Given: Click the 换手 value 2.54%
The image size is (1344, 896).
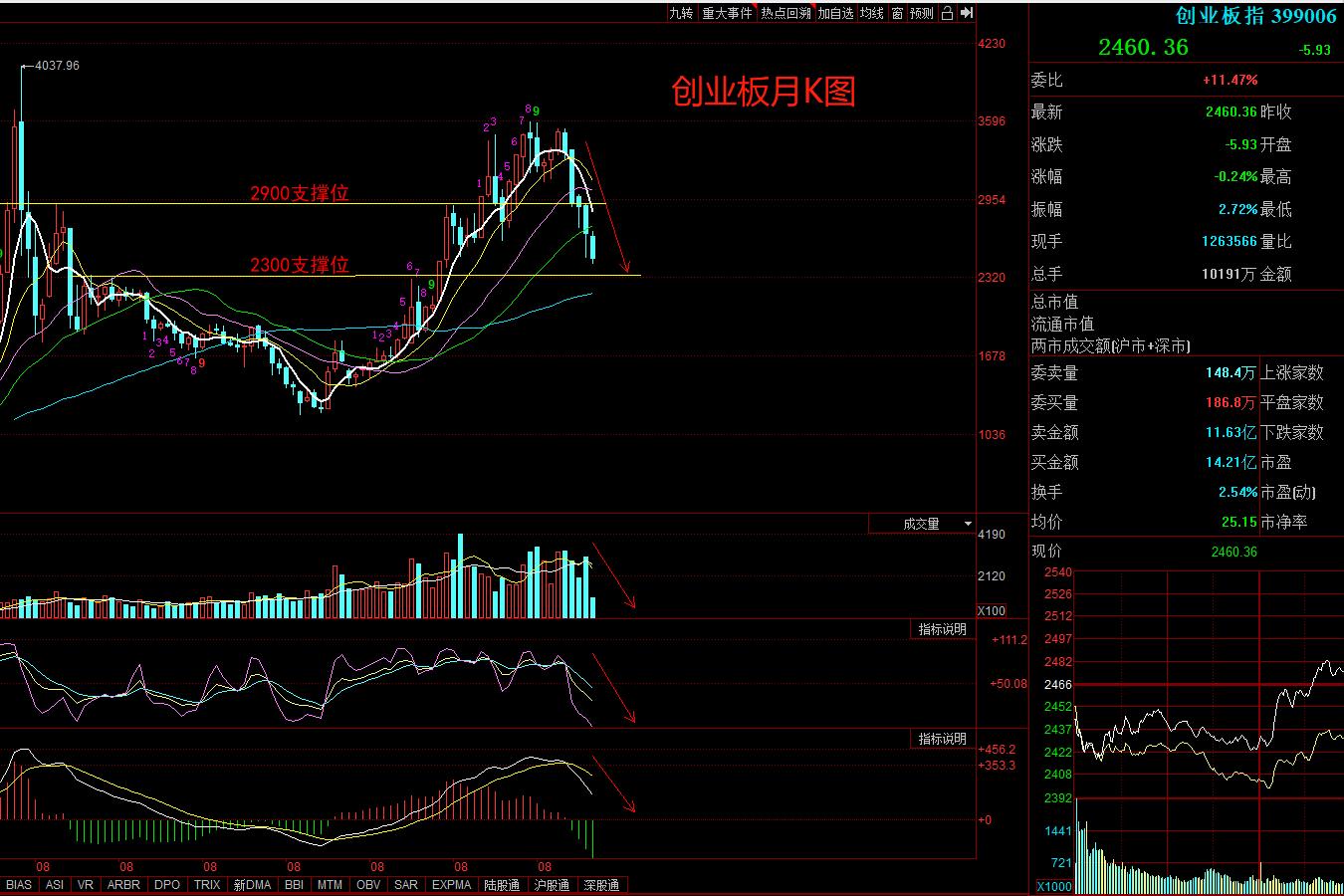Looking at the screenshot, I should tap(1237, 492).
